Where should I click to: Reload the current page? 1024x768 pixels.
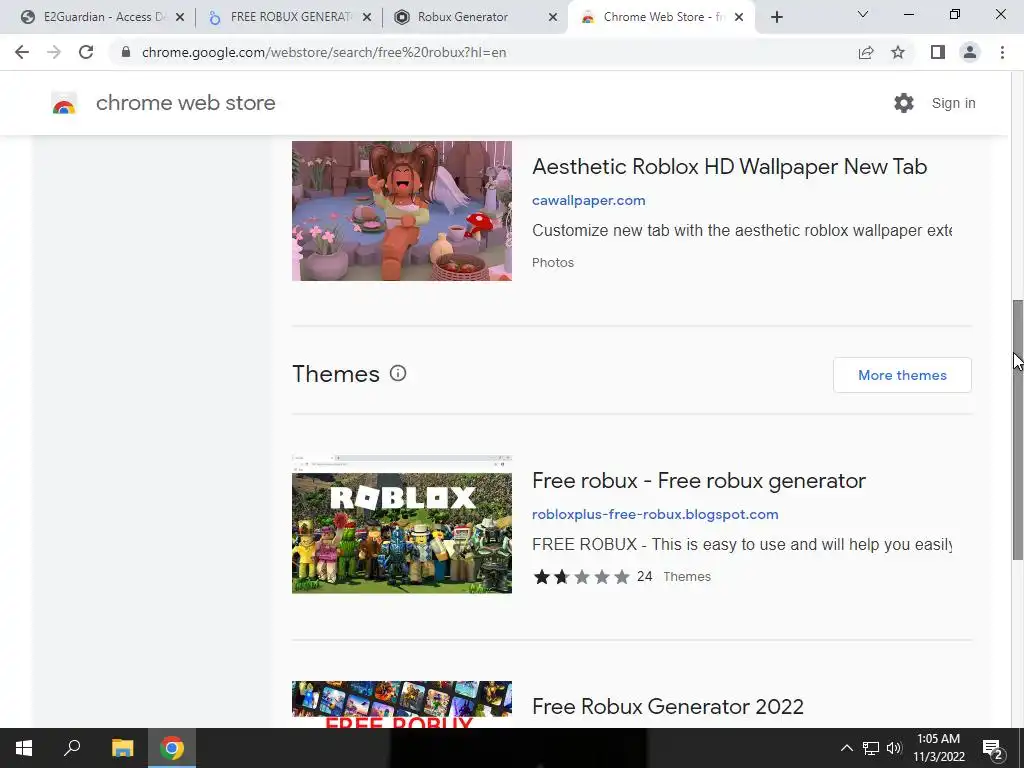(86, 52)
